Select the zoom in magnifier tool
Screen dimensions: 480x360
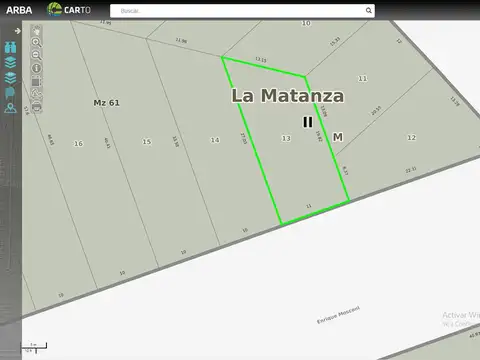click(36, 42)
